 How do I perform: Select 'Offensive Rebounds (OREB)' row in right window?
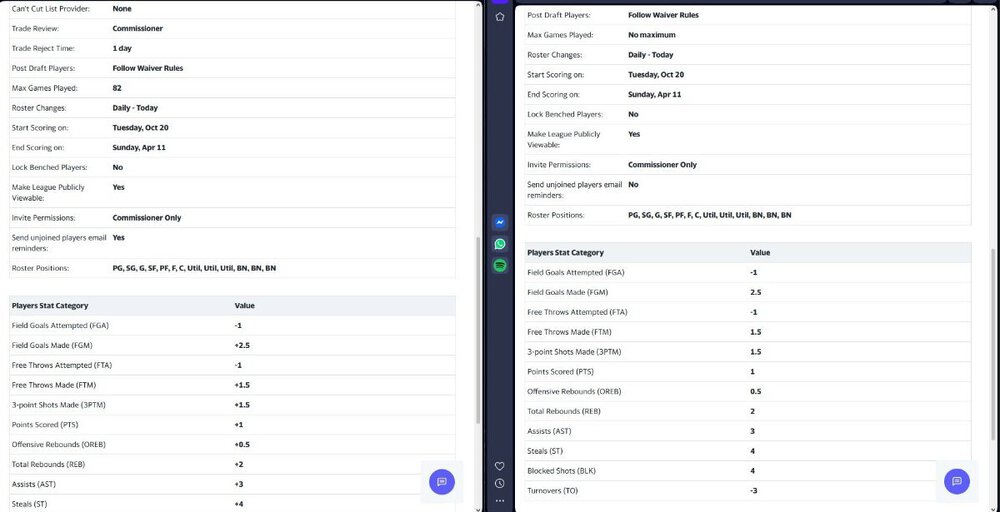point(748,391)
